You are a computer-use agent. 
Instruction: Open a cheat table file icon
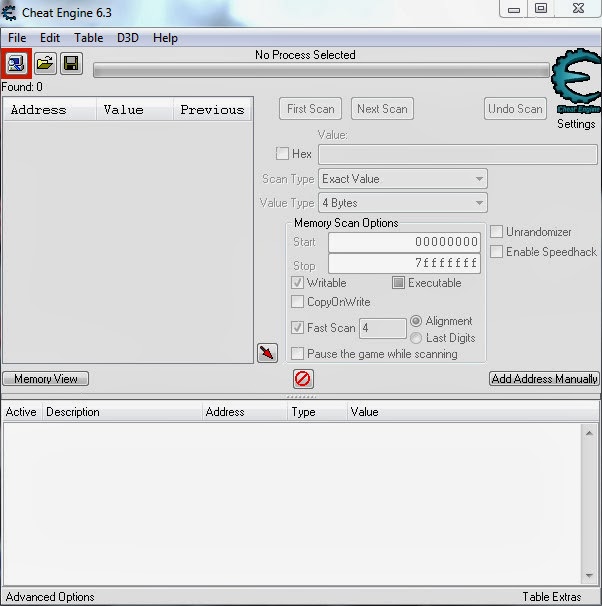pyautogui.click(x=45, y=63)
